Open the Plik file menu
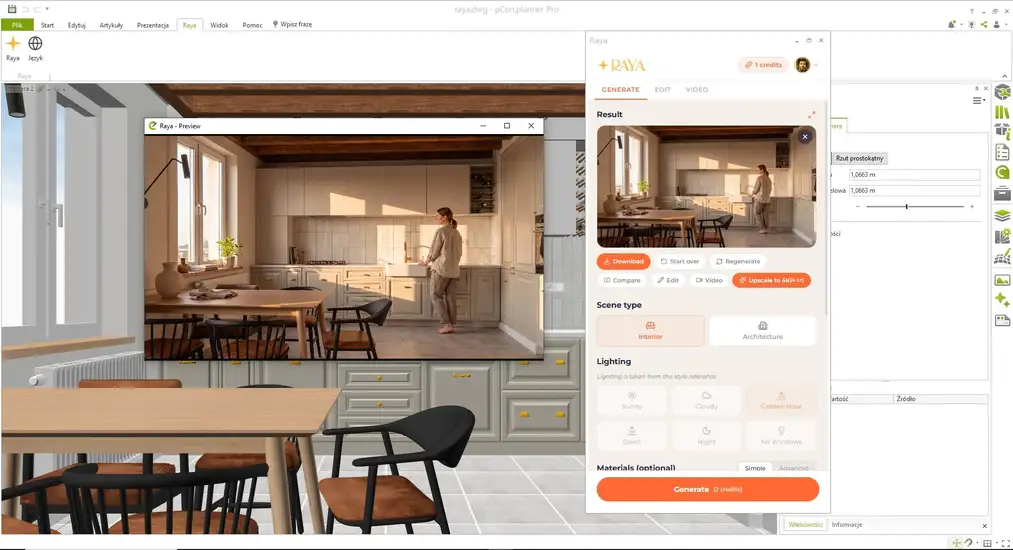This screenshot has height=550, width=1013. click(17, 25)
